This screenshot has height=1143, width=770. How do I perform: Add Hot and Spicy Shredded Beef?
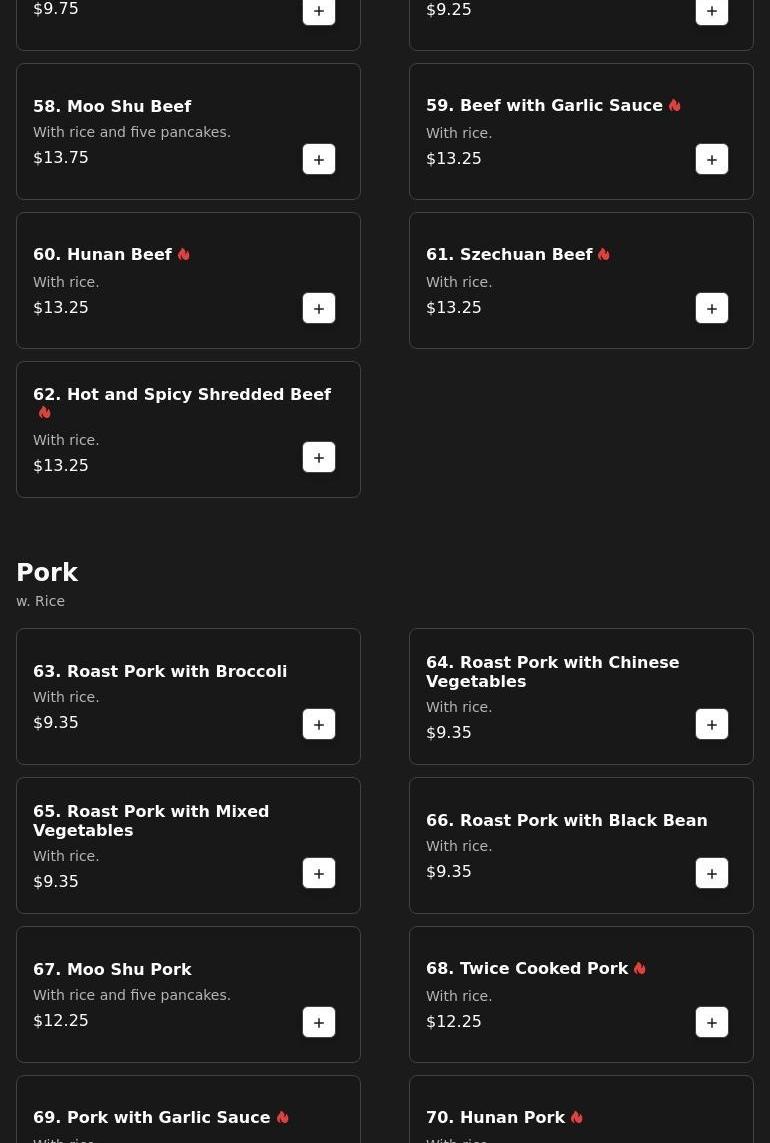[319, 457]
